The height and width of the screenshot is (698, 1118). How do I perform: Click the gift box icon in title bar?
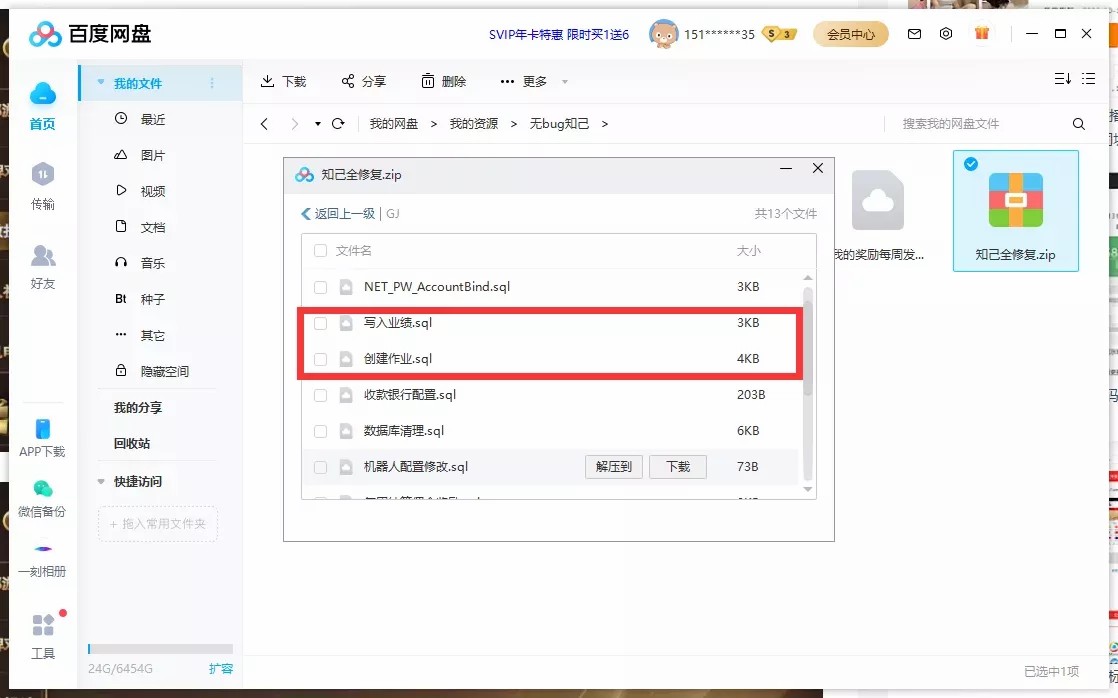pyautogui.click(x=982, y=33)
